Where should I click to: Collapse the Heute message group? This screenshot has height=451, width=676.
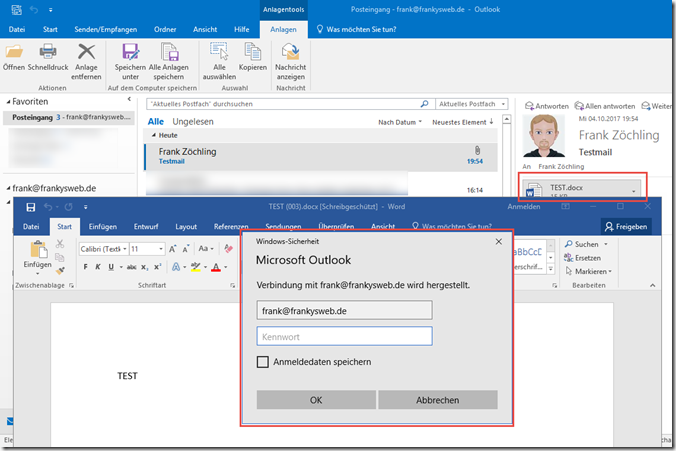click(154, 135)
